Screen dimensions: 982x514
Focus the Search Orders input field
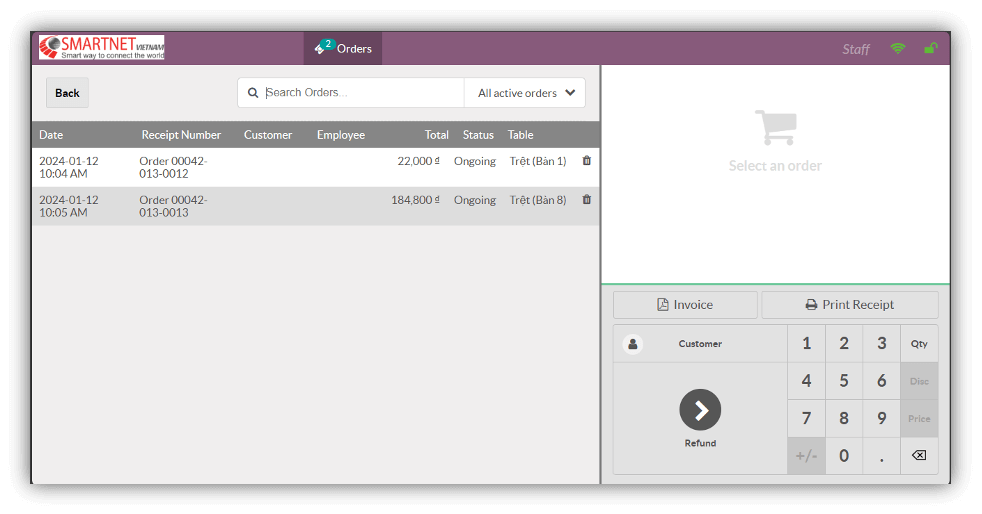(x=360, y=93)
